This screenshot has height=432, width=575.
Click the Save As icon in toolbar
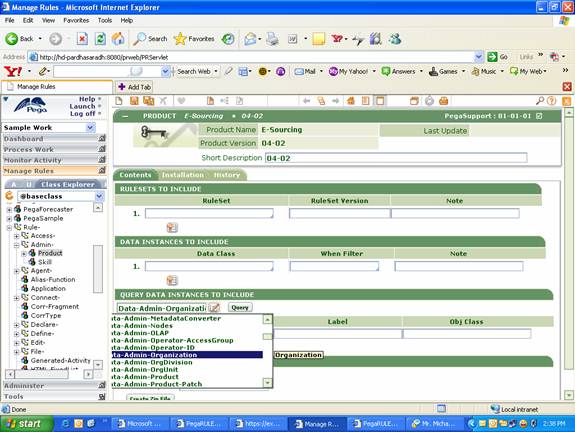[x=149, y=101]
